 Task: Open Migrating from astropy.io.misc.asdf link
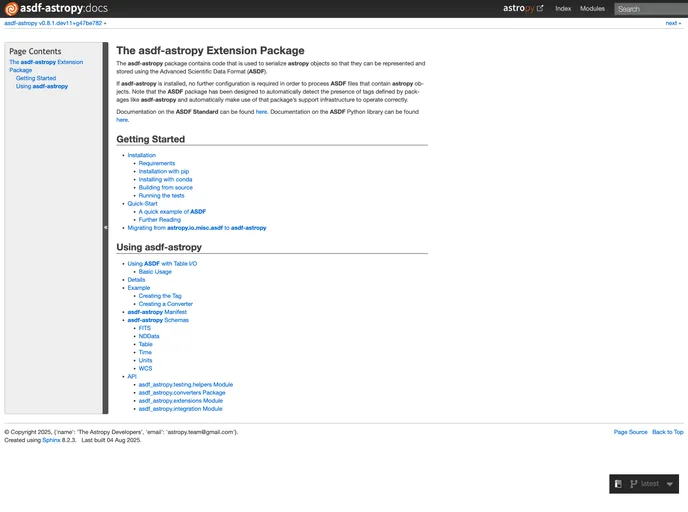[197, 228]
